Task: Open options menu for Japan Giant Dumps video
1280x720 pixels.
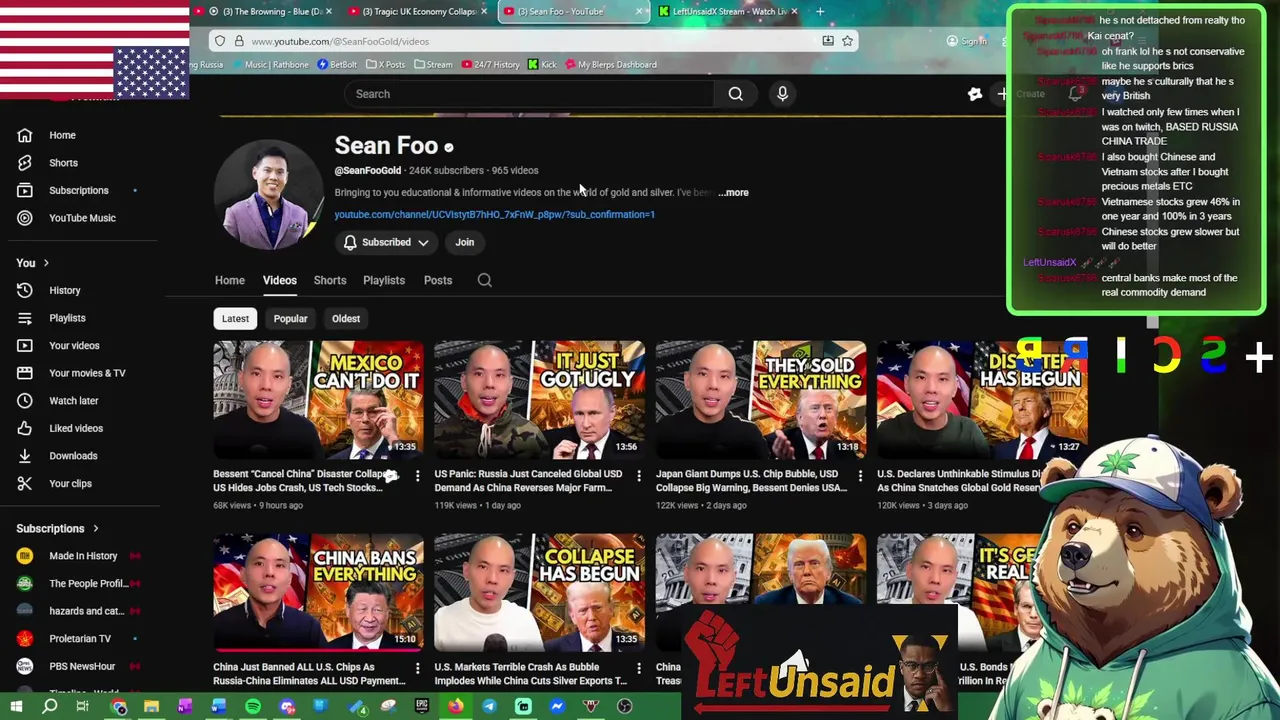Action: 860,476
